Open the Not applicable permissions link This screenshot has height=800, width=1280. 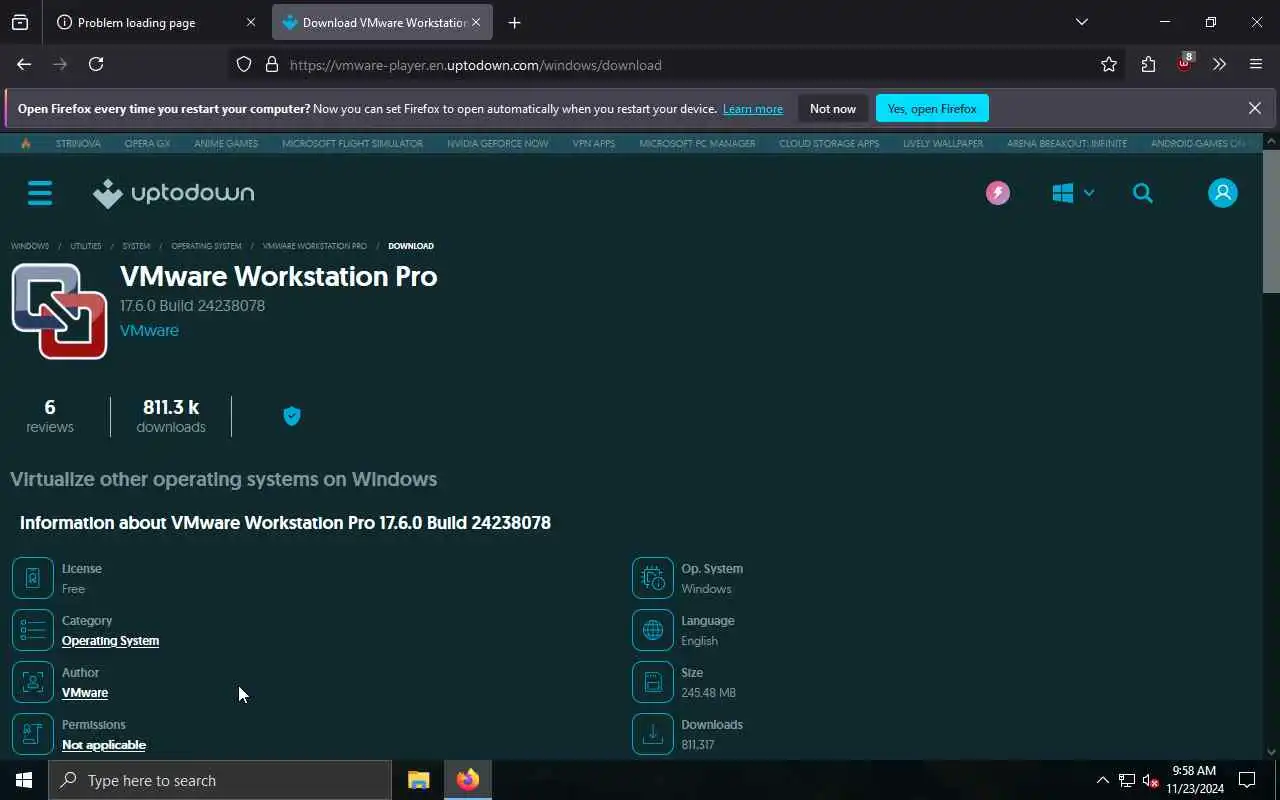104,745
